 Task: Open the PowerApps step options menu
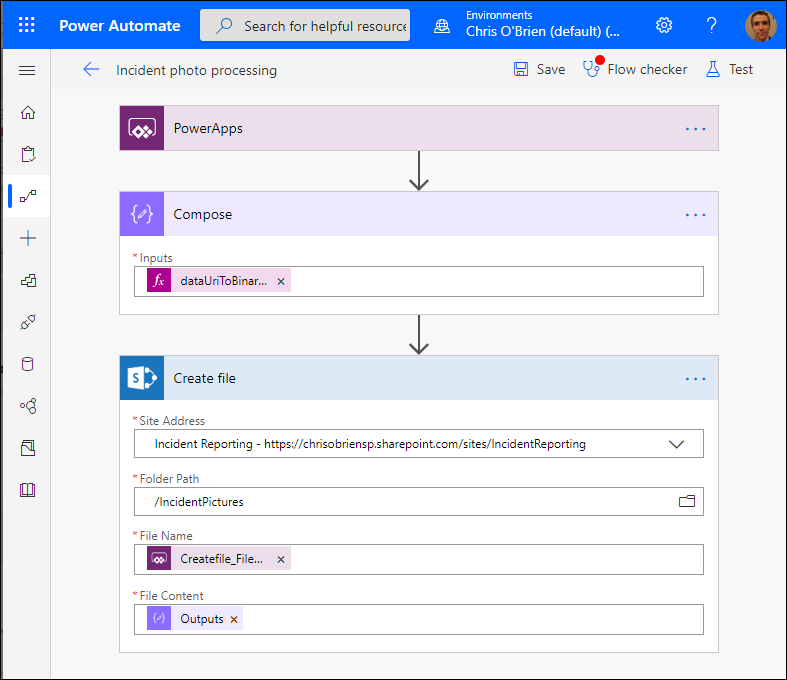(696, 129)
